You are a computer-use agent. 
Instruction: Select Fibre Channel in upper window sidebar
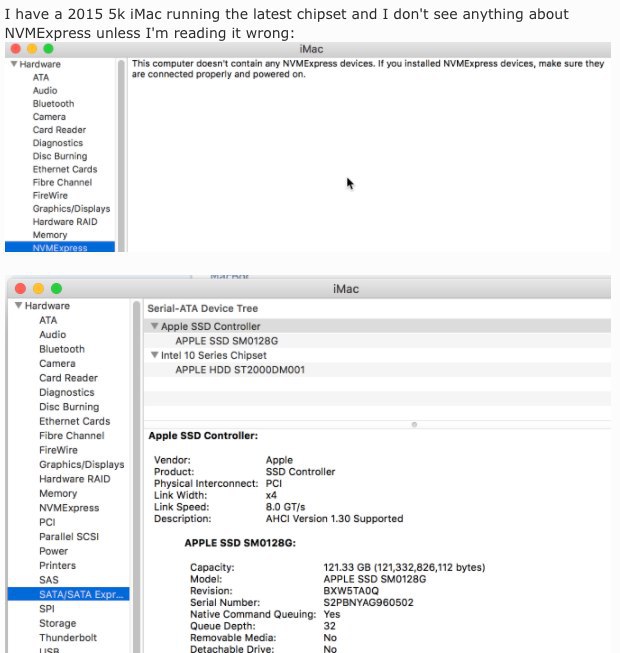point(62,182)
